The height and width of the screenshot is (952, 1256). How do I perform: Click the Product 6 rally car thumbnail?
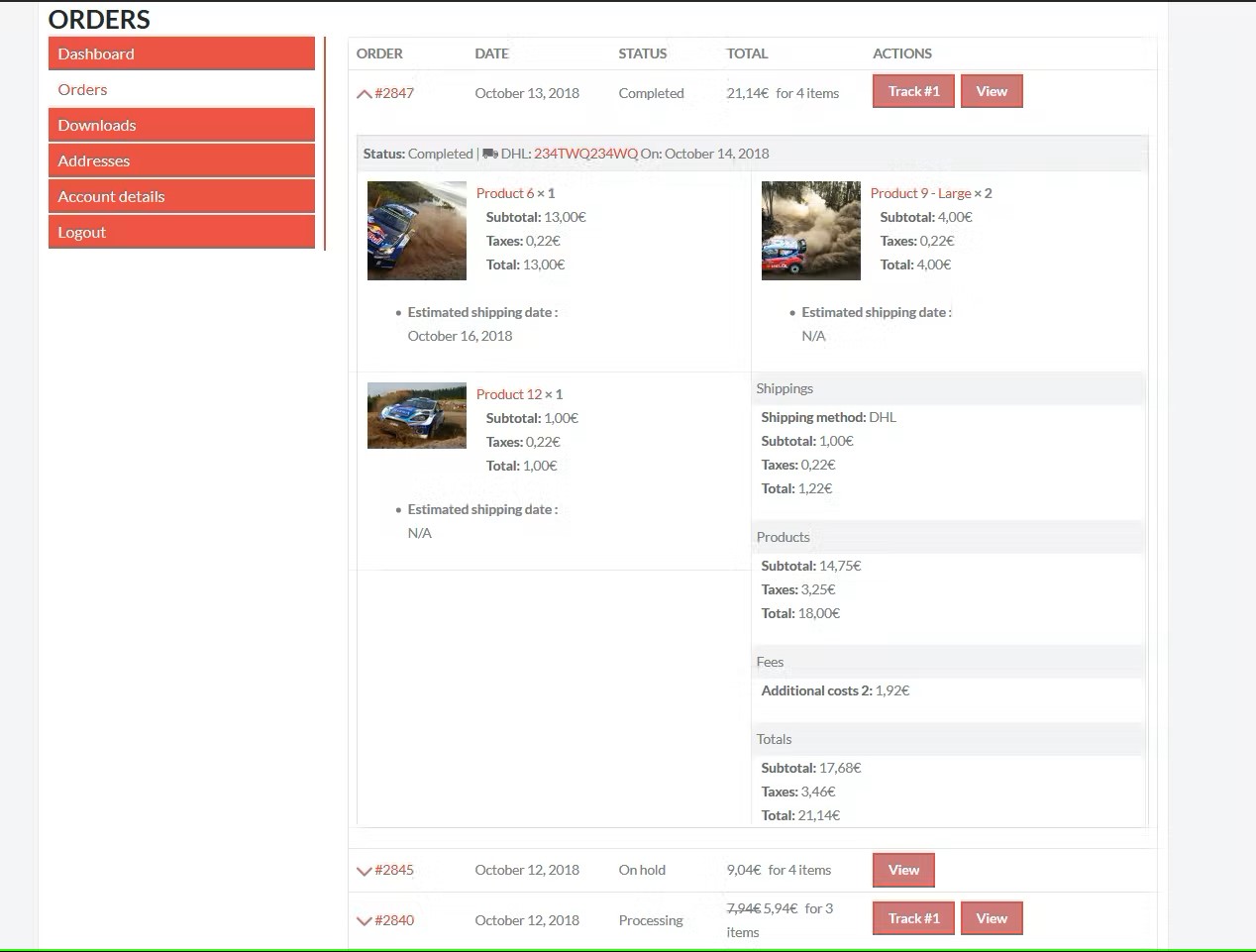coord(417,231)
